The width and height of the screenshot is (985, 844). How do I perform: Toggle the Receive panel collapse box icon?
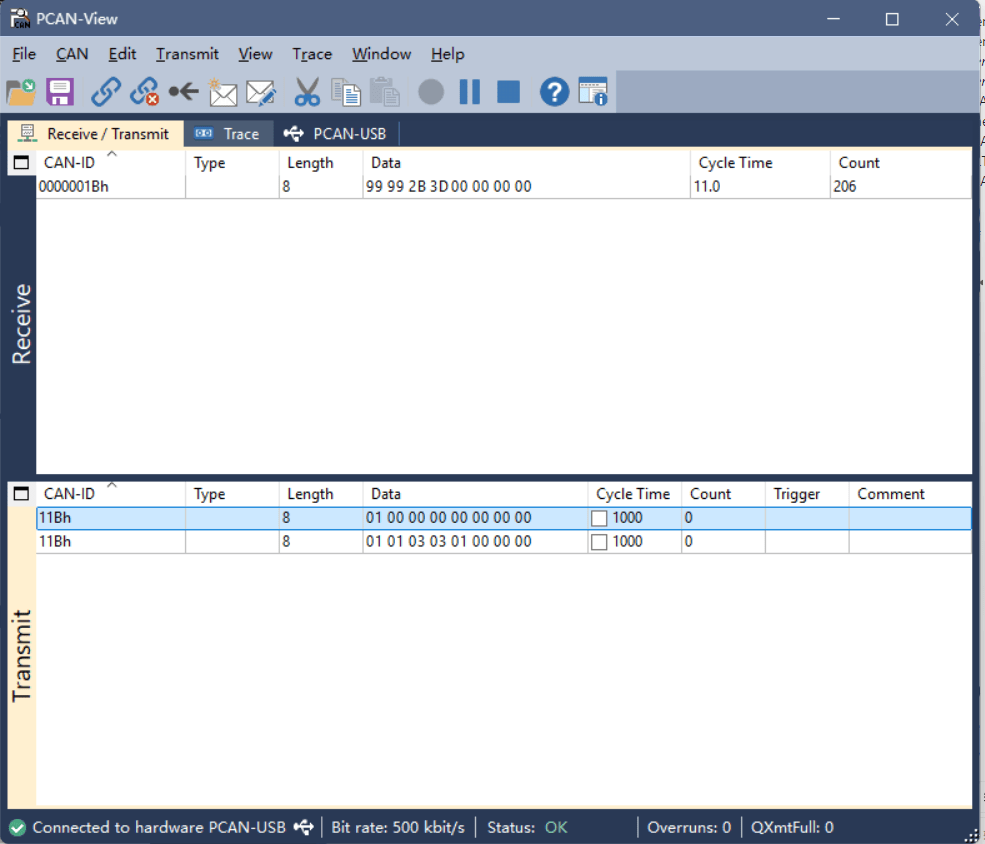21,163
